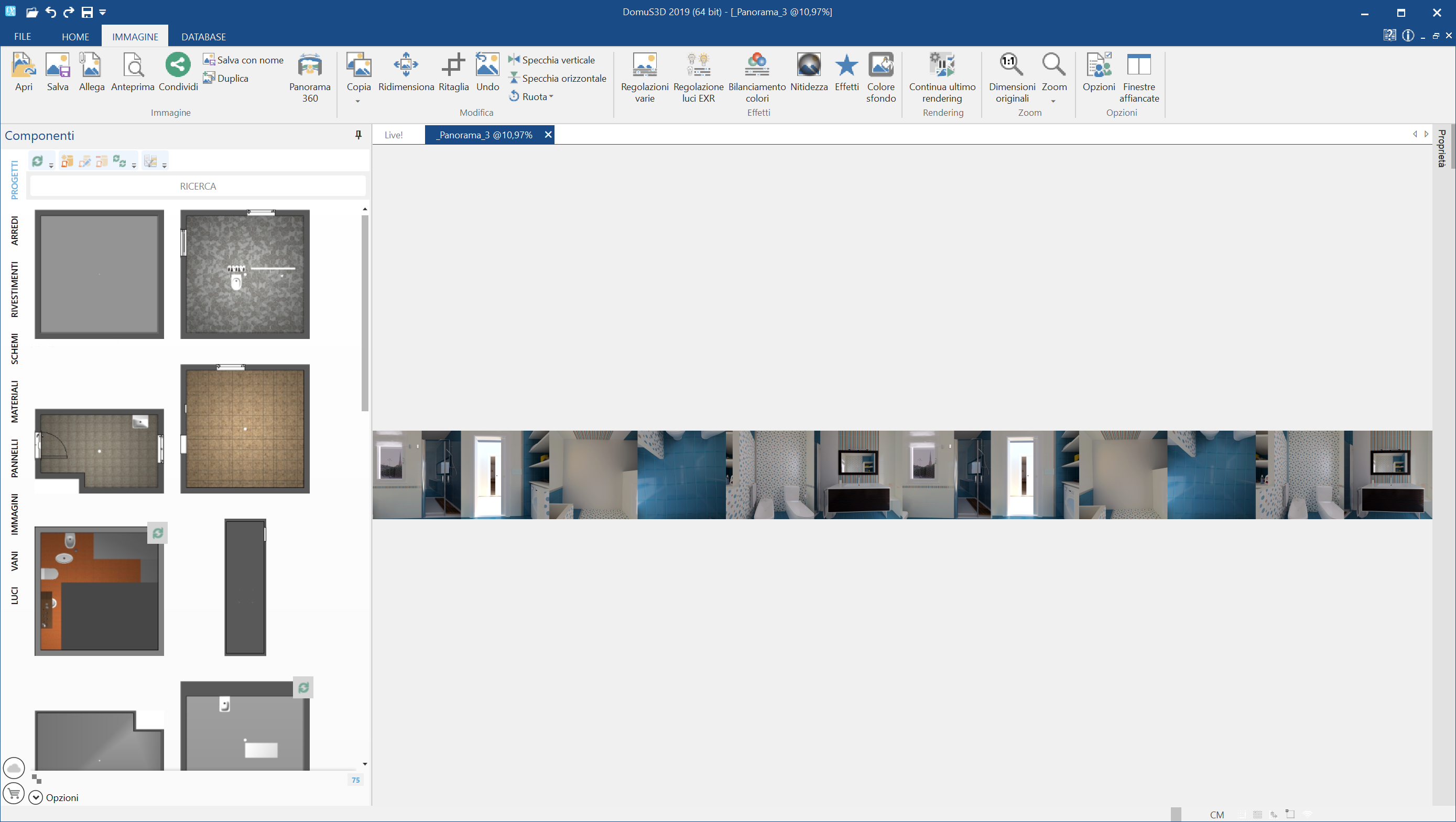Switch to the Live! document tab
The image size is (1456, 822).
(394, 135)
